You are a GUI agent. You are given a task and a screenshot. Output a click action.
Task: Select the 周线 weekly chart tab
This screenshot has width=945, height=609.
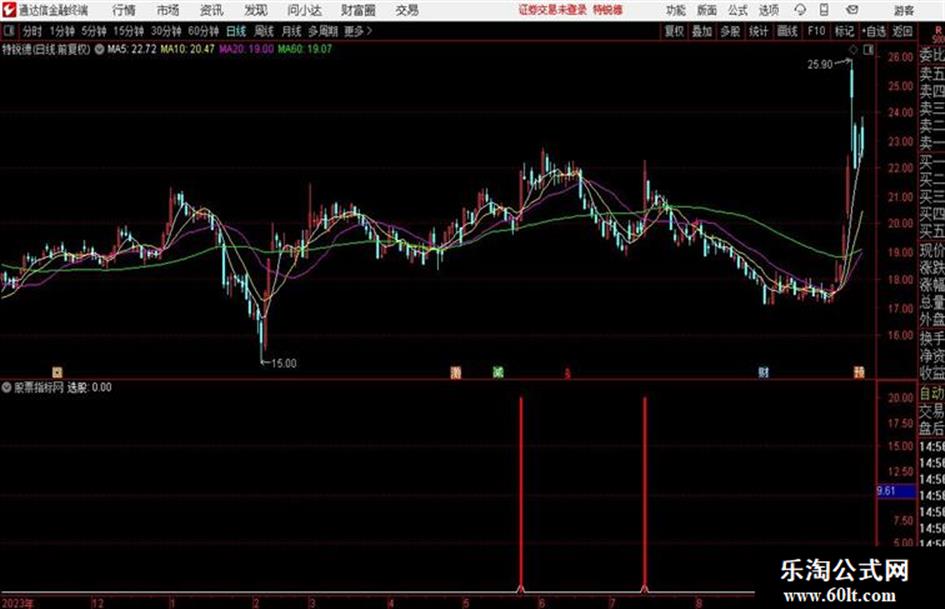point(264,31)
